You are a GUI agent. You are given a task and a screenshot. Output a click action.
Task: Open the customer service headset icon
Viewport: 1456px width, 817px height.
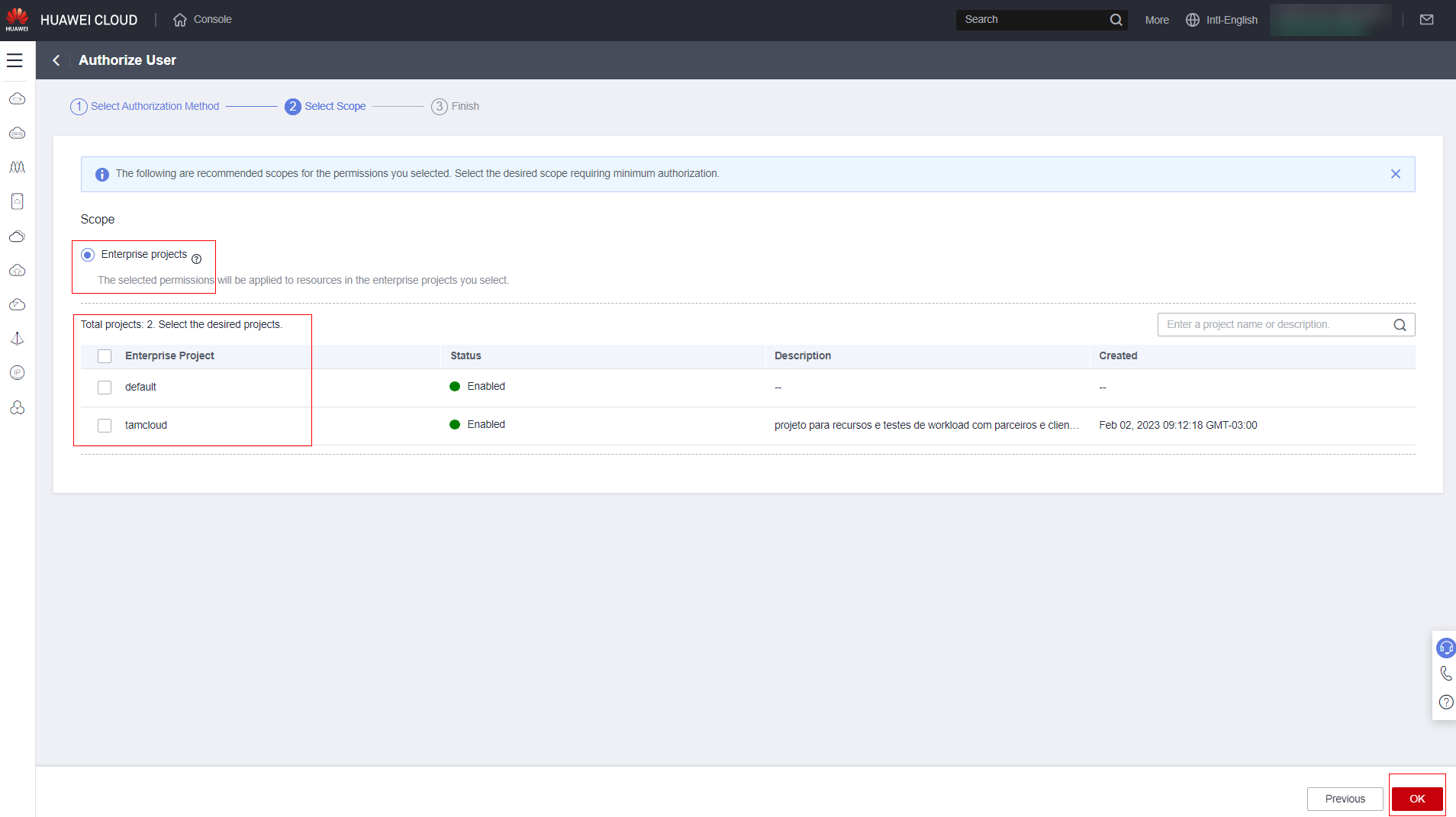[x=1445, y=648]
